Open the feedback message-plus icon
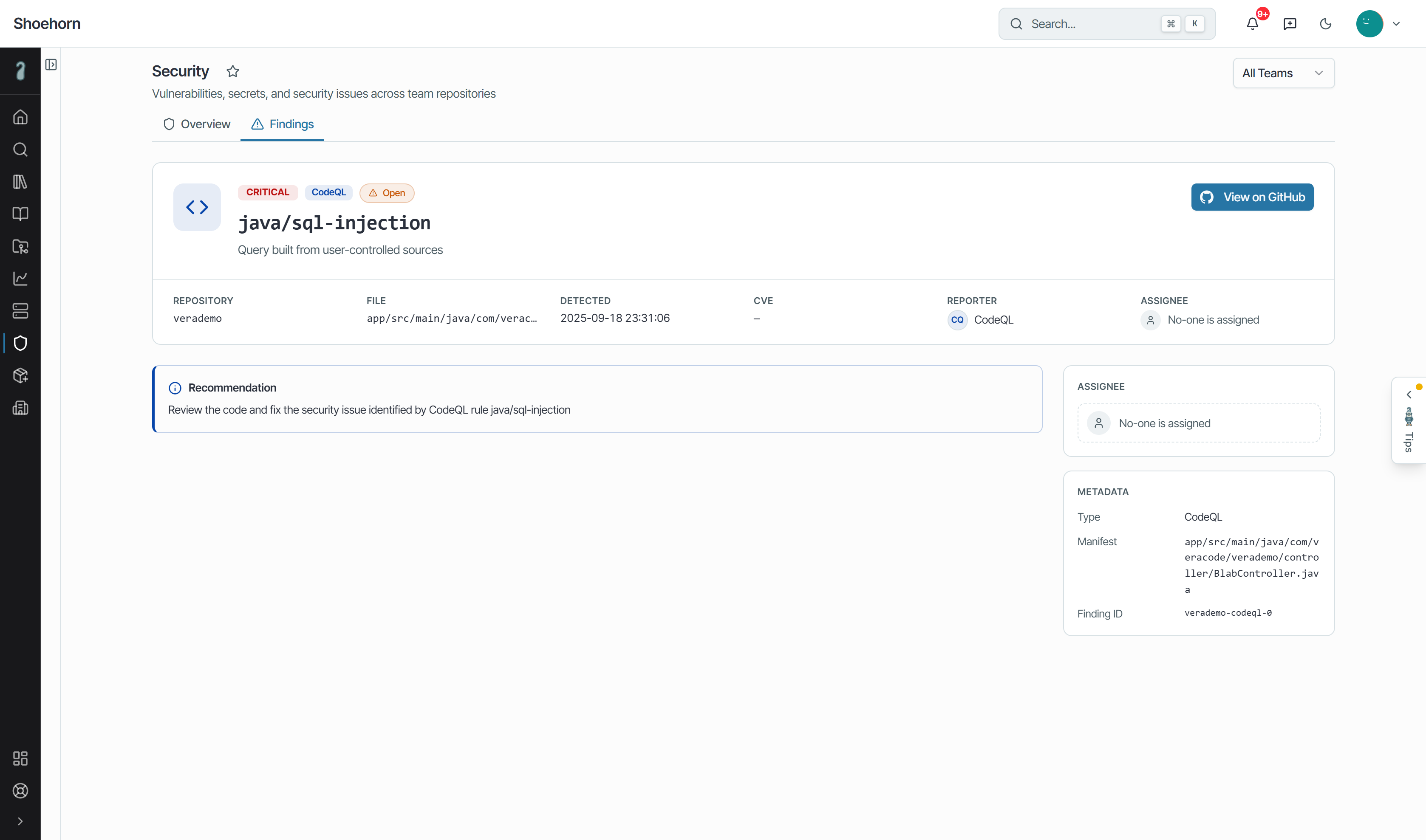The width and height of the screenshot is (1426, 840). (x=1290, y=24)
